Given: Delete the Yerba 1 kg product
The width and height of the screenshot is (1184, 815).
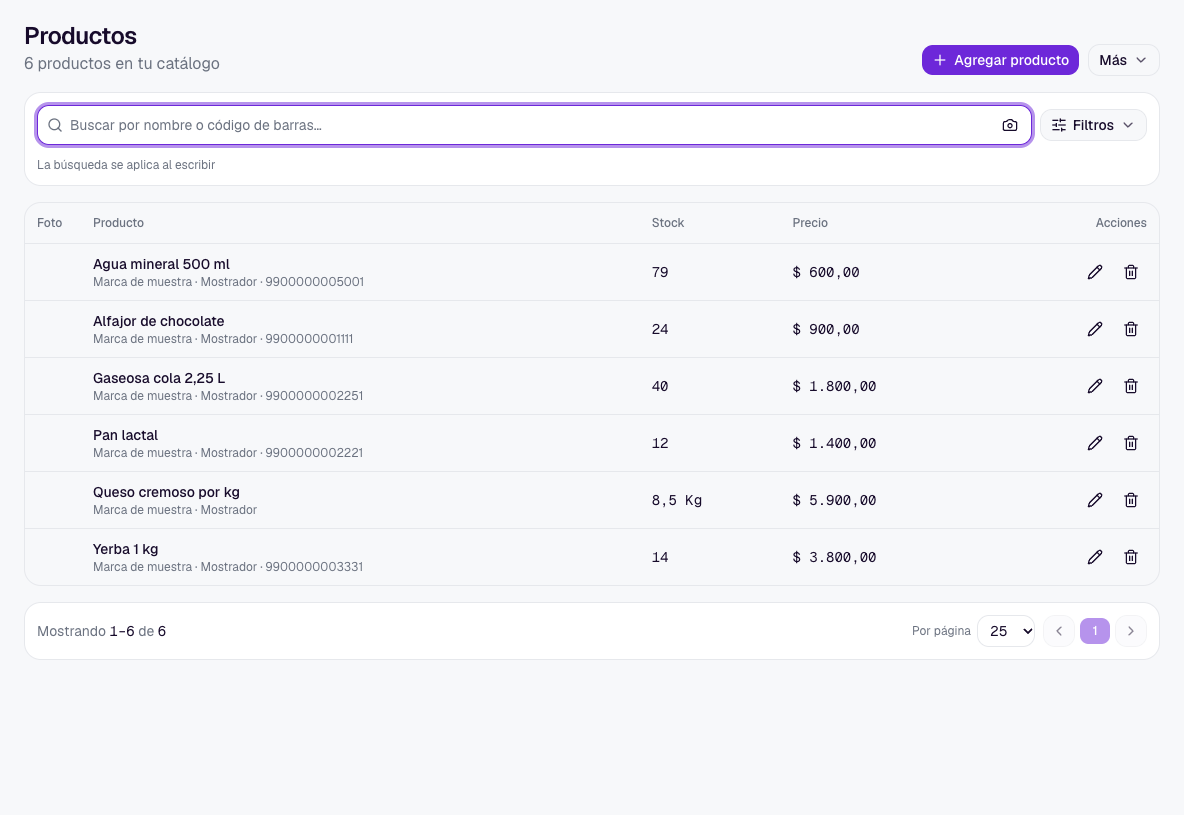Looking at the screenshot, I should (x=1130, y=557).
